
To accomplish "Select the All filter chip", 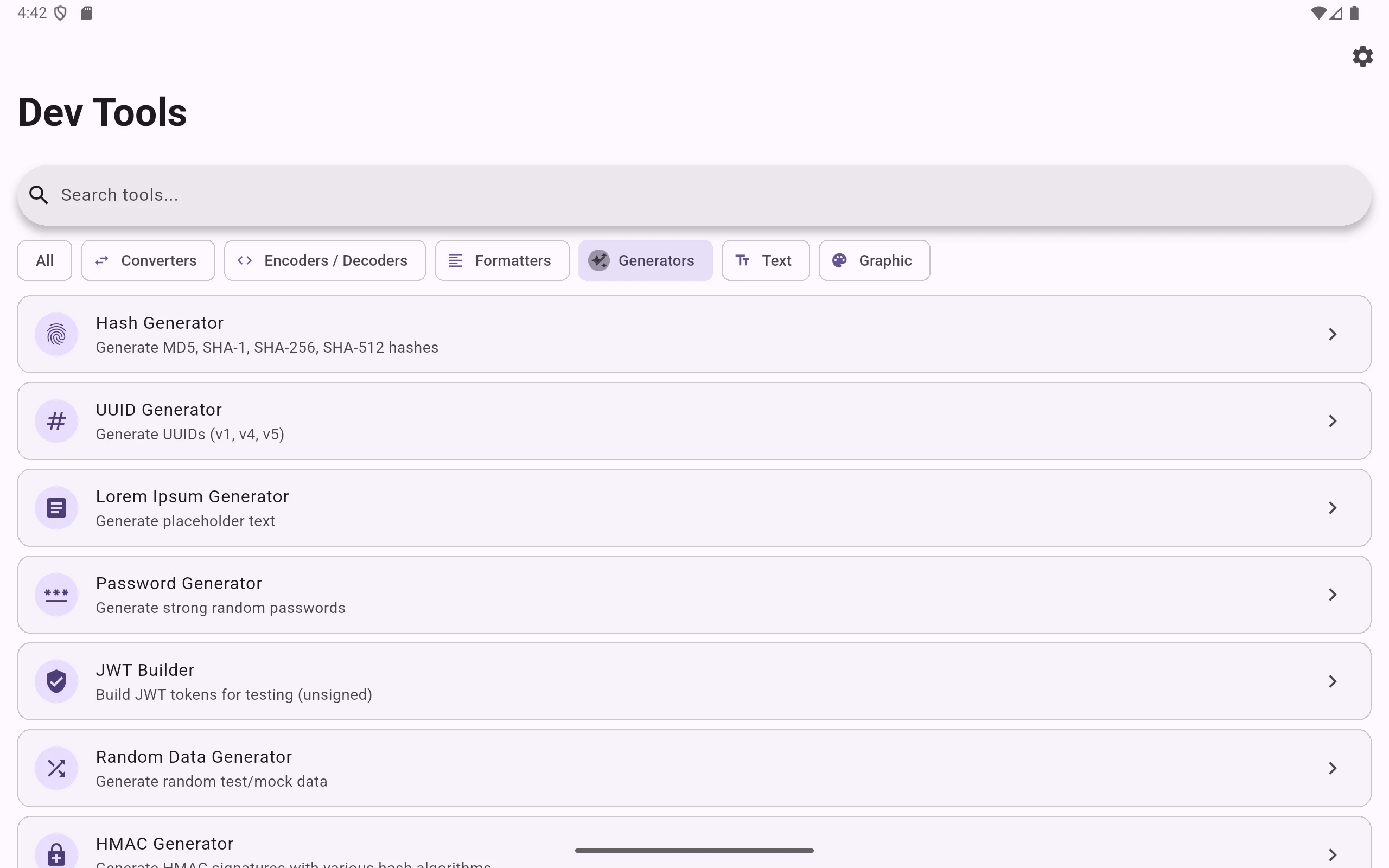I will (x=45, y=260).
